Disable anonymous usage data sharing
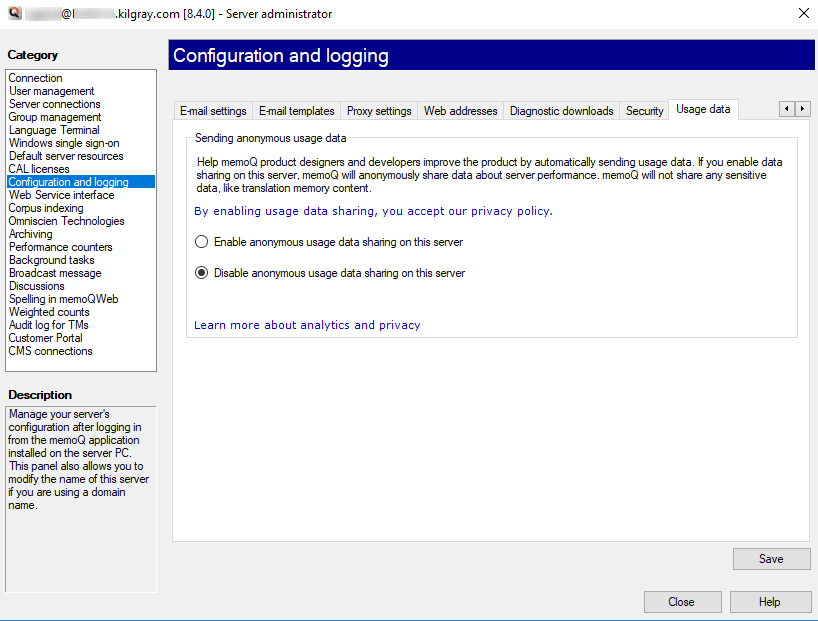818x621 pixels. tap(201, 272)
